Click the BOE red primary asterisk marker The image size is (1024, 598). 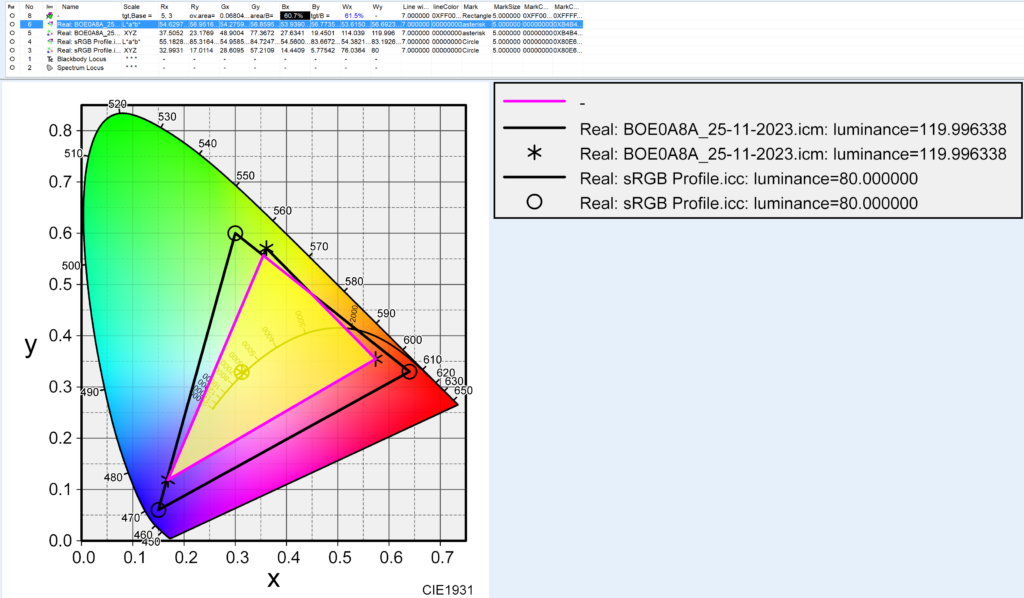377,359
